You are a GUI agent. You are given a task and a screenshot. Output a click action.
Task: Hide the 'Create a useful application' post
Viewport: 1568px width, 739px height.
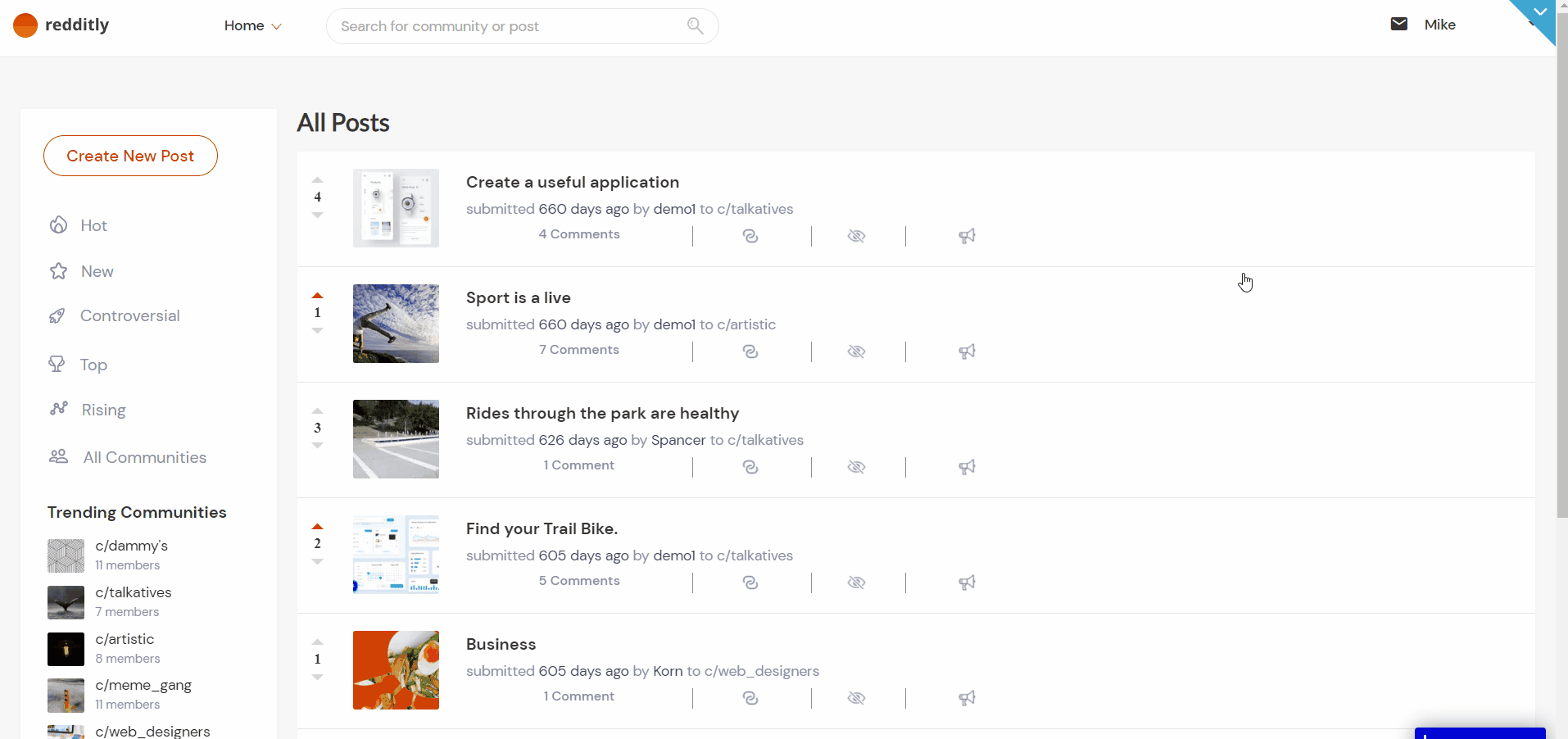(856, 236)
